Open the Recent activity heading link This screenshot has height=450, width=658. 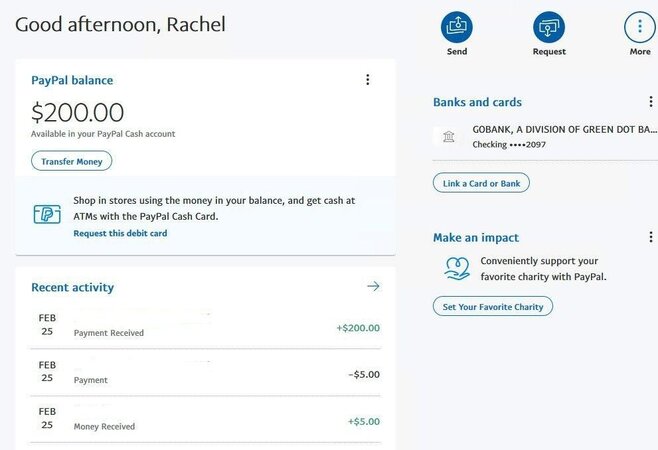(x=73, y=288)
